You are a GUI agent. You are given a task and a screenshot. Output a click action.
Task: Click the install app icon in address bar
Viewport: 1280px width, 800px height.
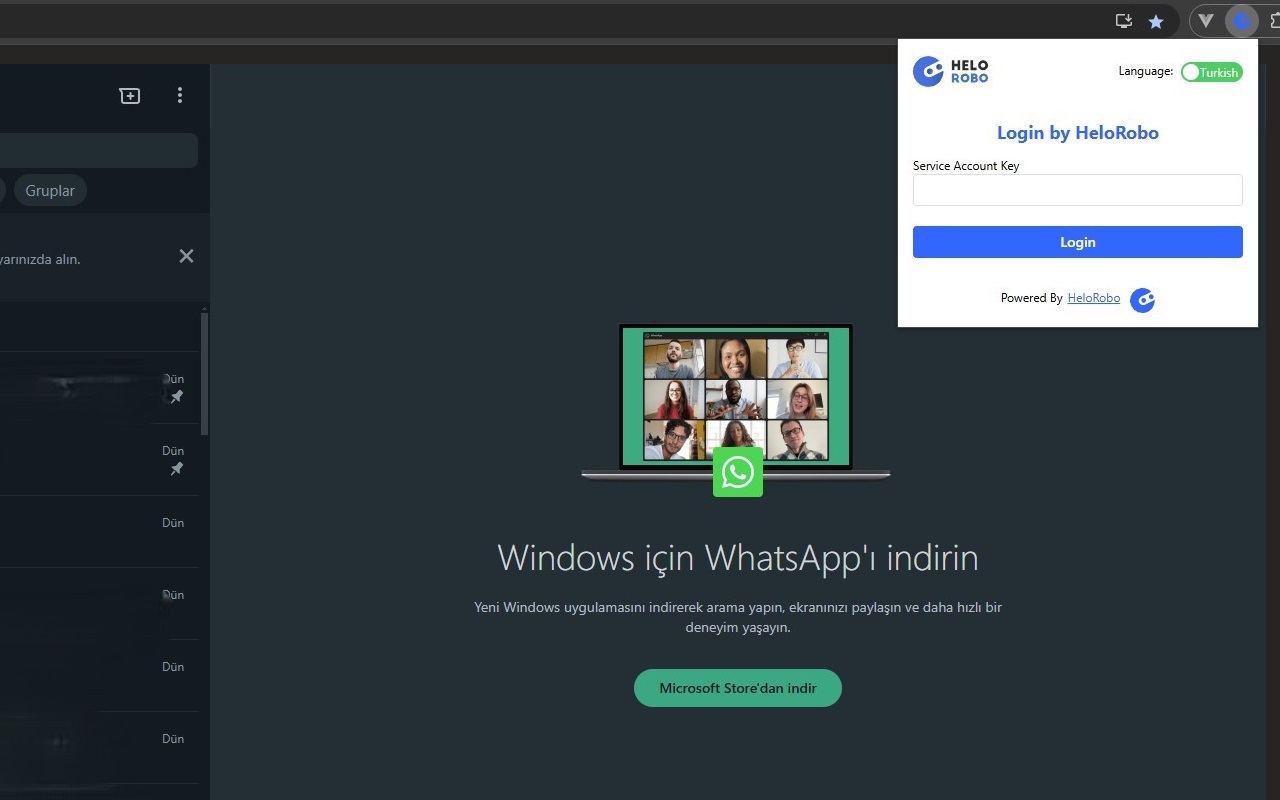1124,21
